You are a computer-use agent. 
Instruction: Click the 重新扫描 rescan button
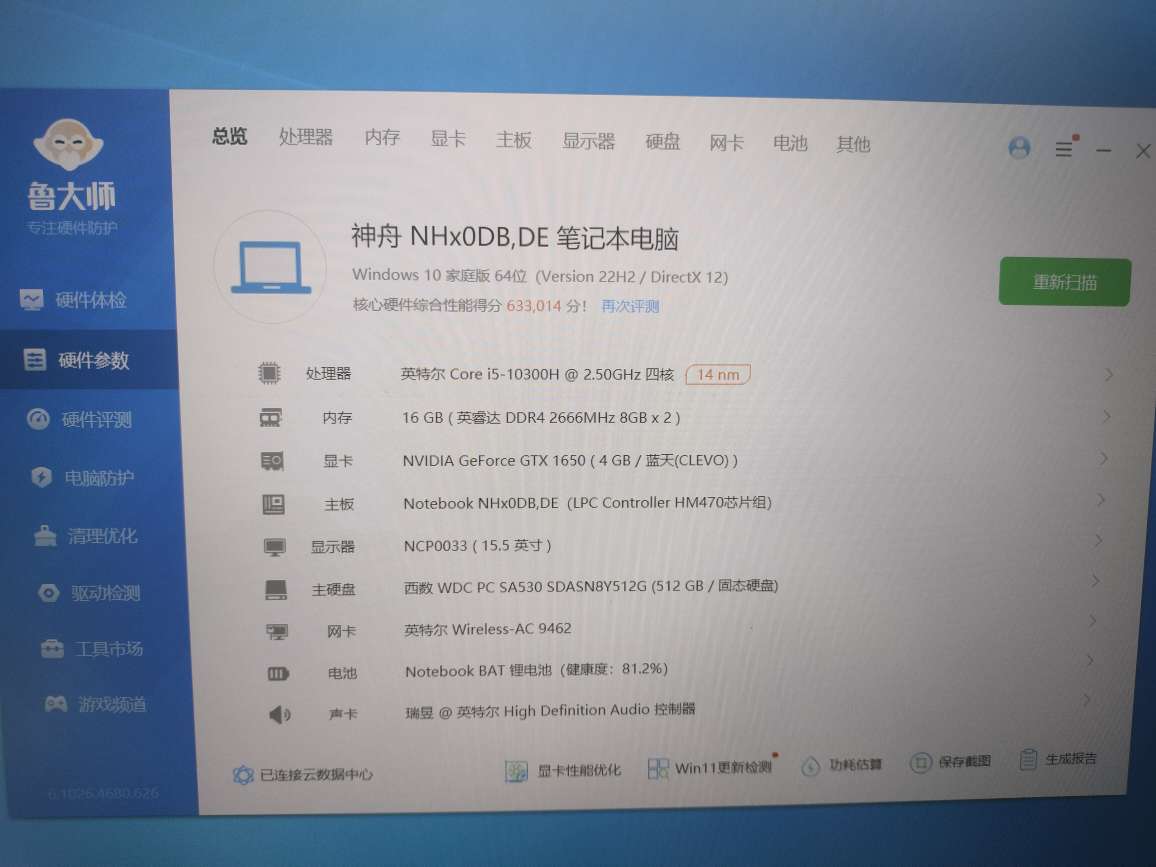1065,282
